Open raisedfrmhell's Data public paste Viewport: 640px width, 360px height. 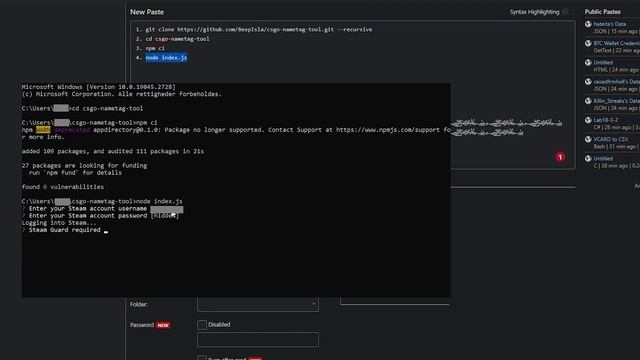(616, 82)
